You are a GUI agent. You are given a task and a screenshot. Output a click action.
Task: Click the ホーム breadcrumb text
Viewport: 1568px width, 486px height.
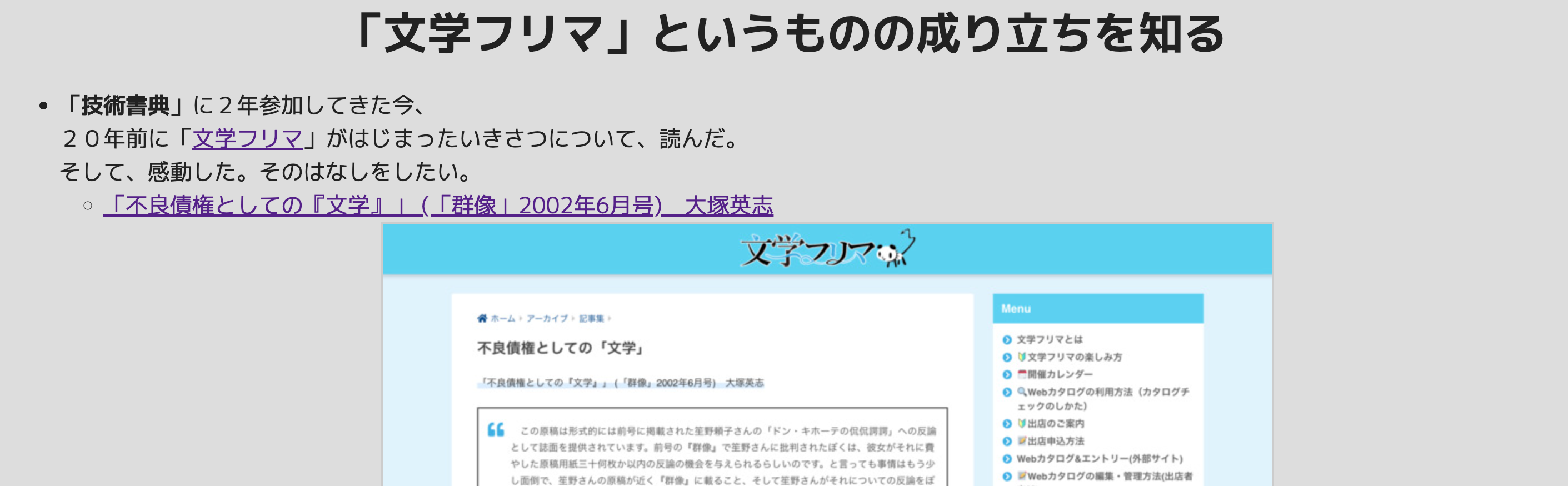pos(503,319)
